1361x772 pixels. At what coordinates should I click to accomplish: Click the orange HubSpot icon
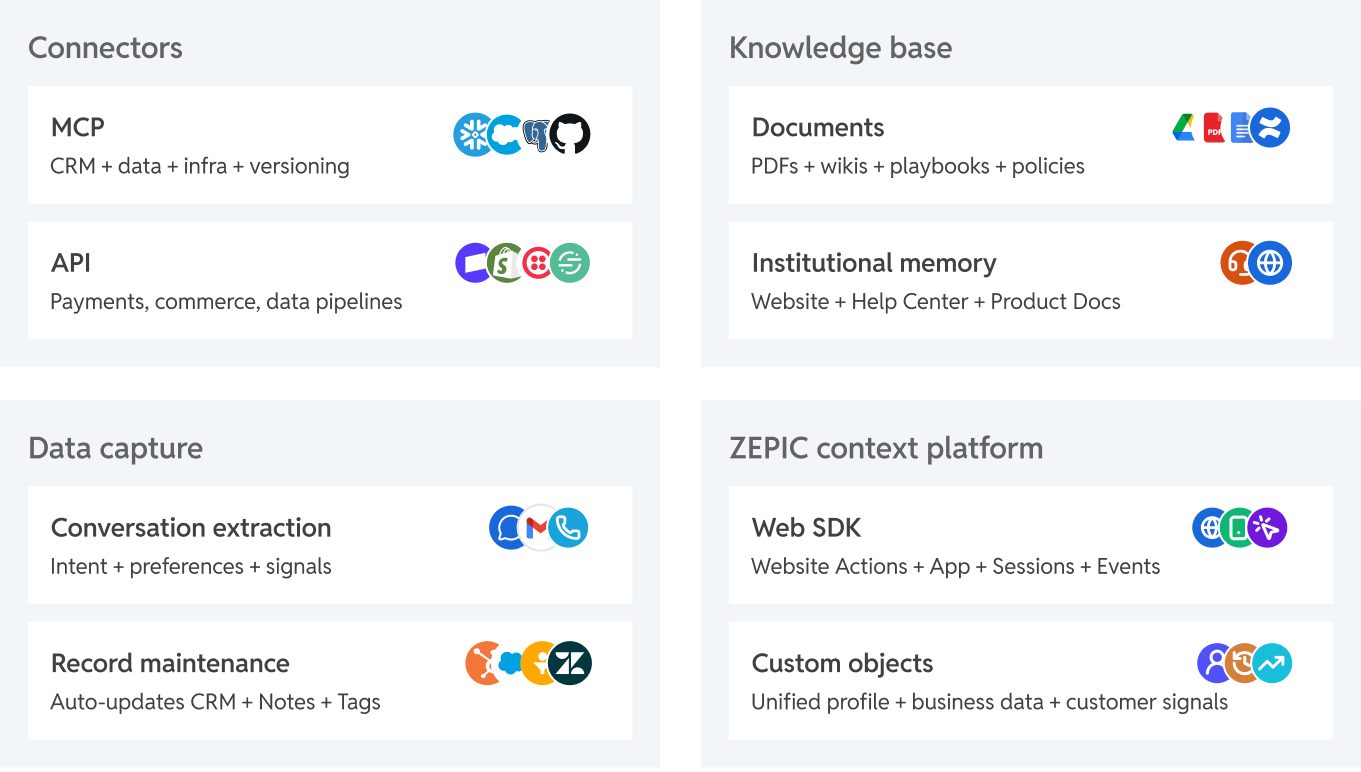click(485, 663)
